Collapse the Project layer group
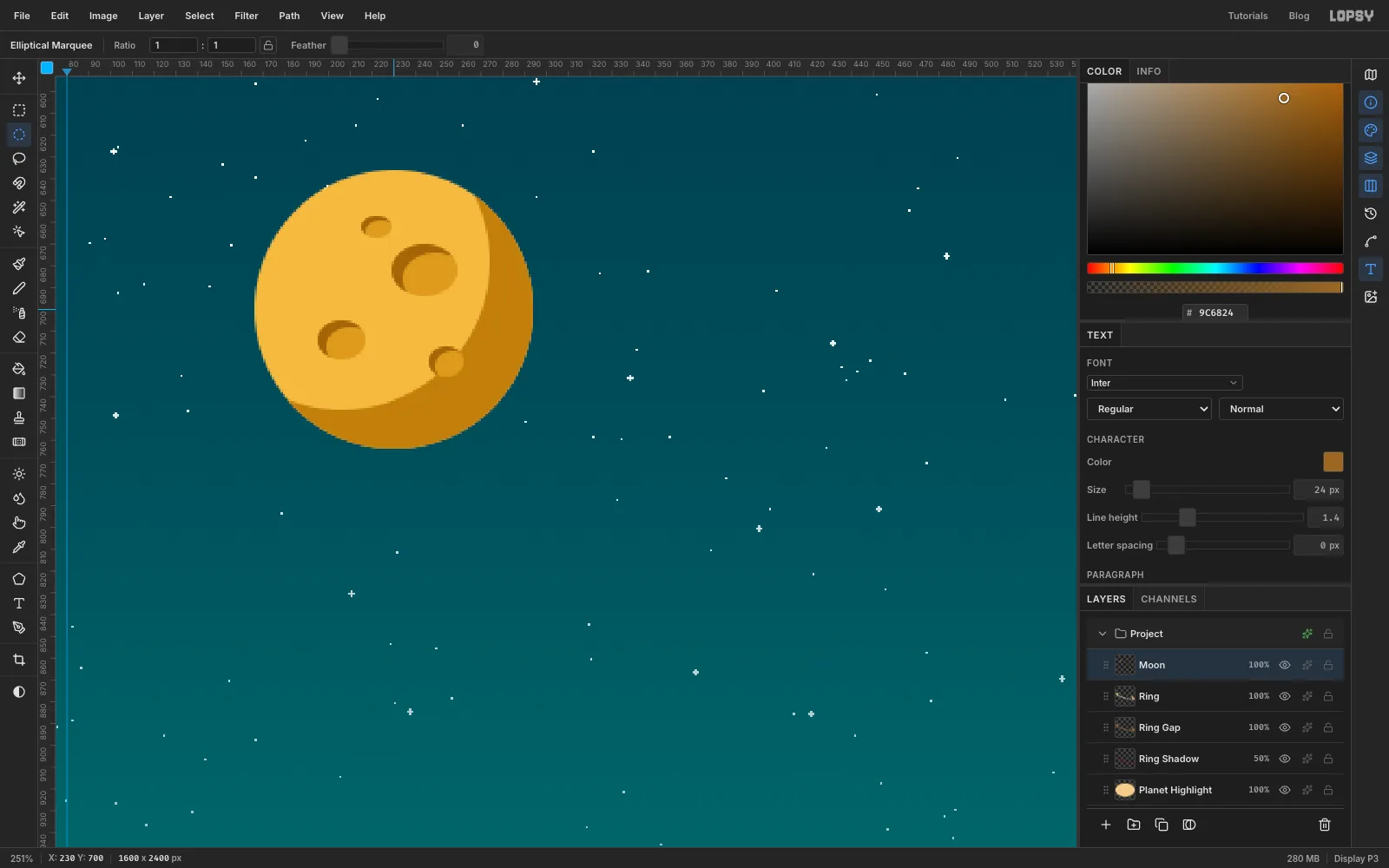Image resolution: width=1389 pixels, height=868 pixels. click(1103, 634)
